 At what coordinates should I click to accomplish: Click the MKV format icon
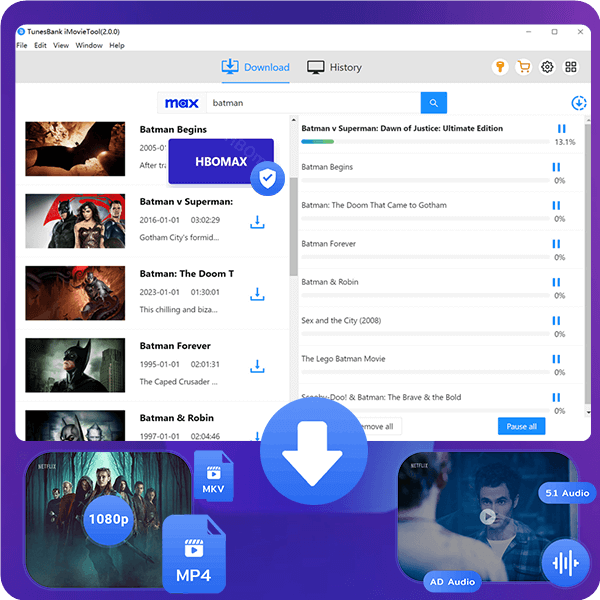click(x=214, y=475)
